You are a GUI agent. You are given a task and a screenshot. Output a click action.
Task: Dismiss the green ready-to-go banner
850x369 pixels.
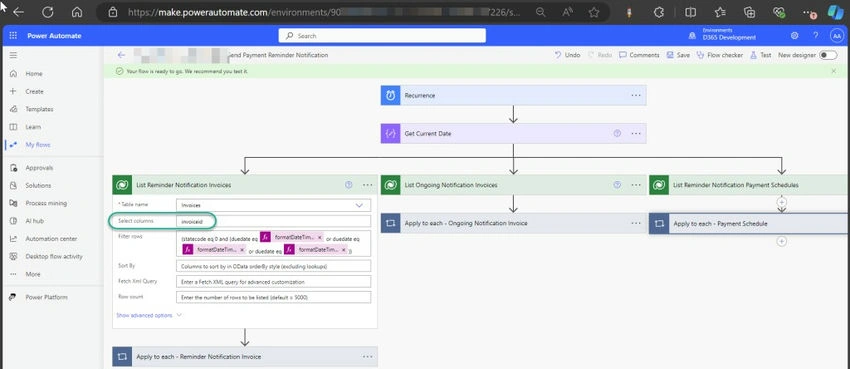coord(834,71)
